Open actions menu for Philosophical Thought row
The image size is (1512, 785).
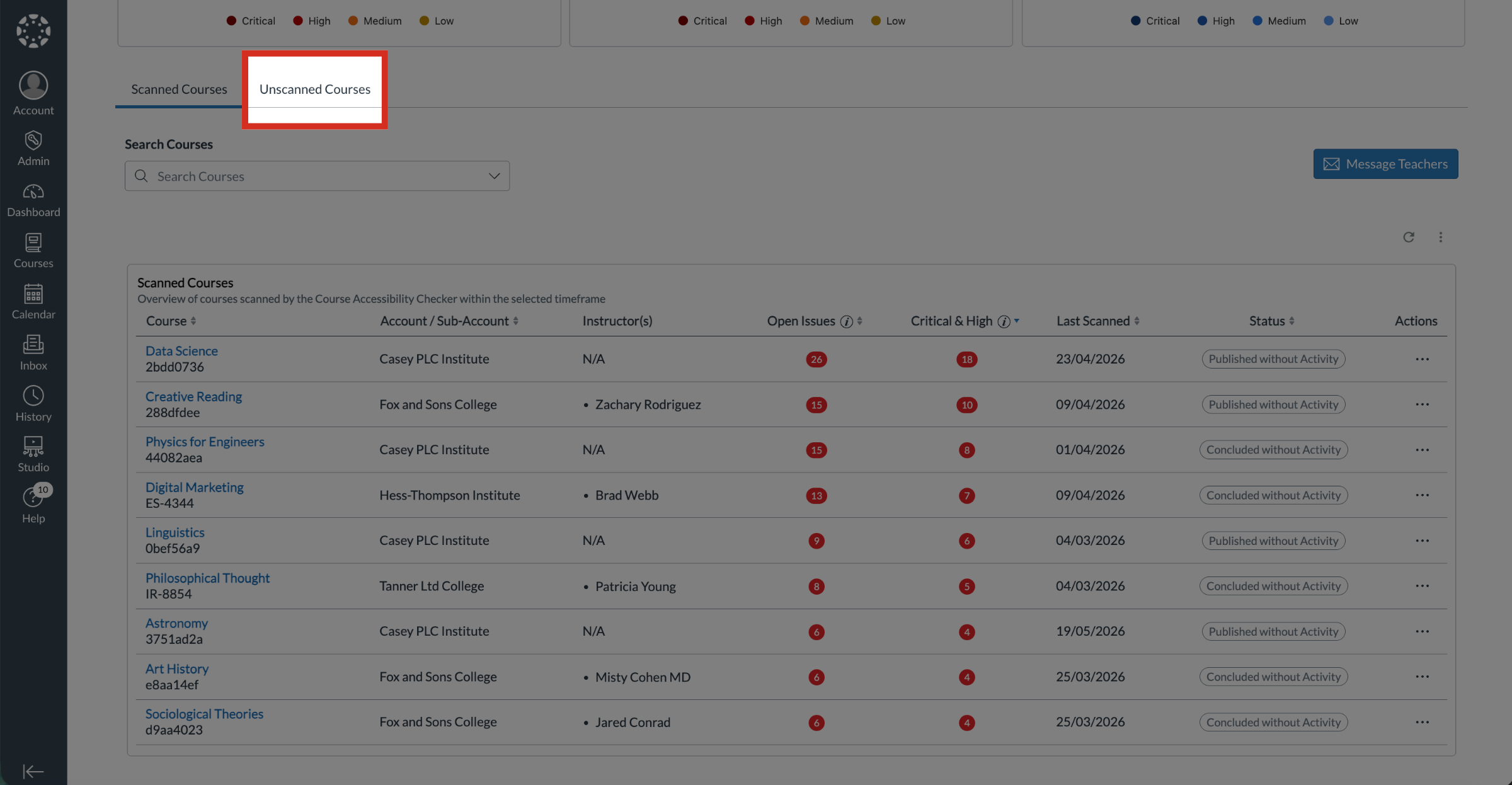pyautogui.click(x=1422, y=586)
